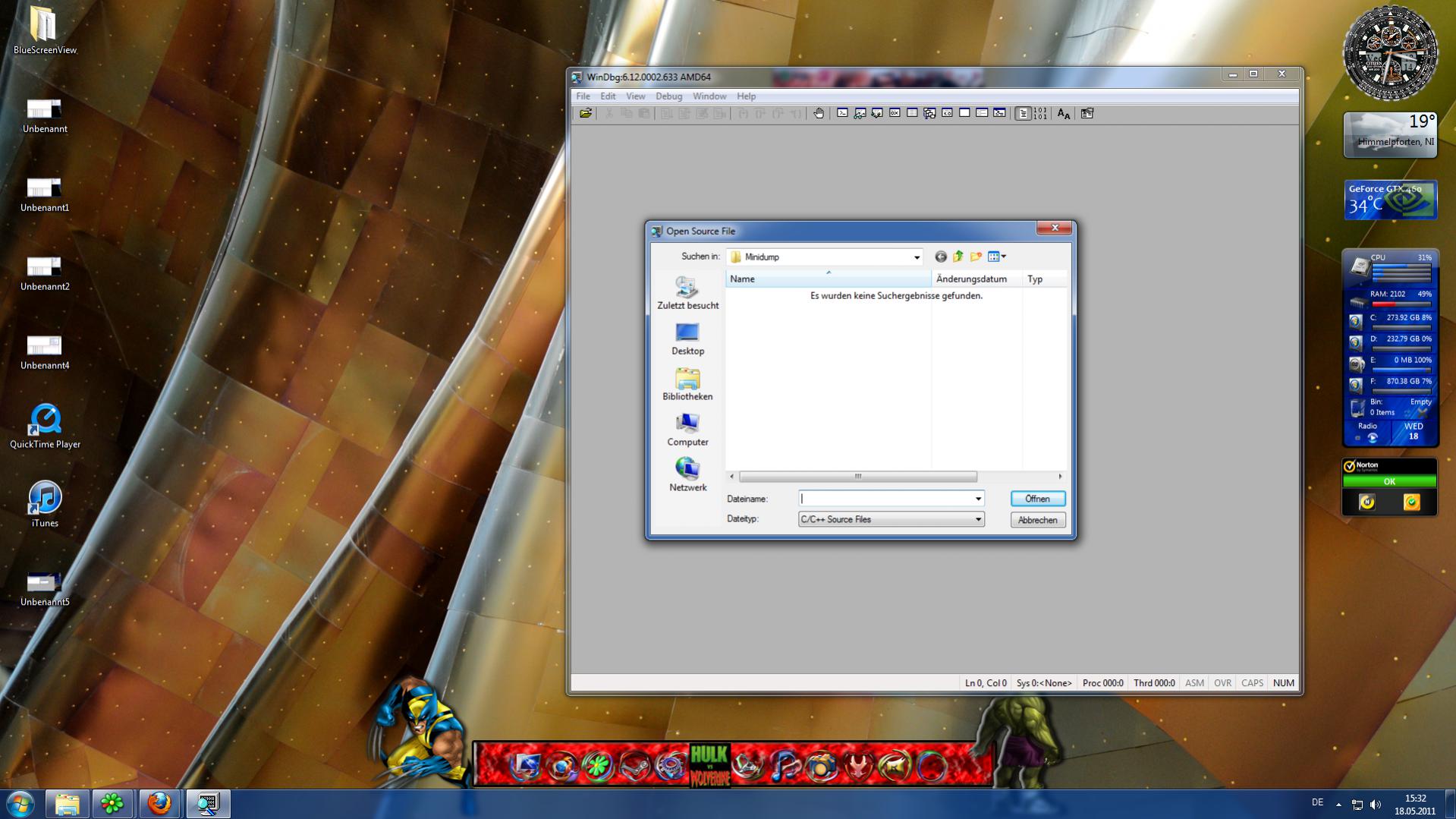Open the Edit menu in WinDbg
Screen dimensions: 1456x819
608,96
